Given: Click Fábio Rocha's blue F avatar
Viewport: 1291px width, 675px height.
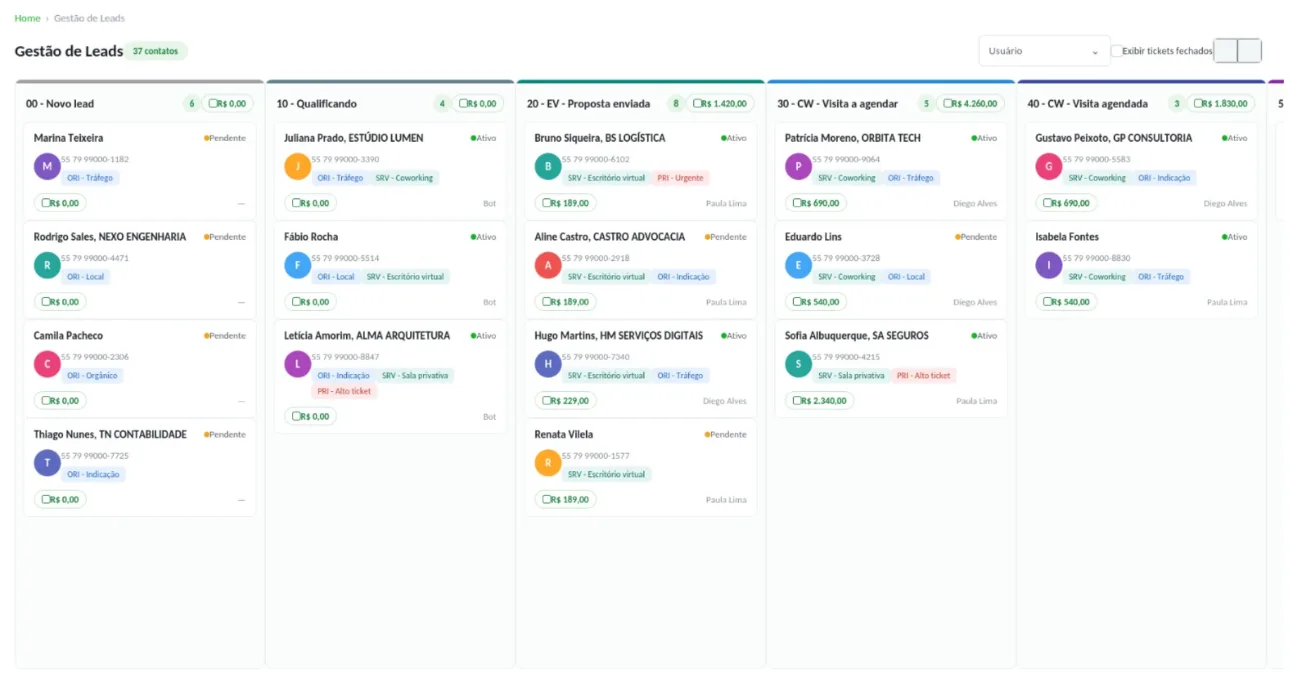Looking at the screenshot, I should coord(298,266).
